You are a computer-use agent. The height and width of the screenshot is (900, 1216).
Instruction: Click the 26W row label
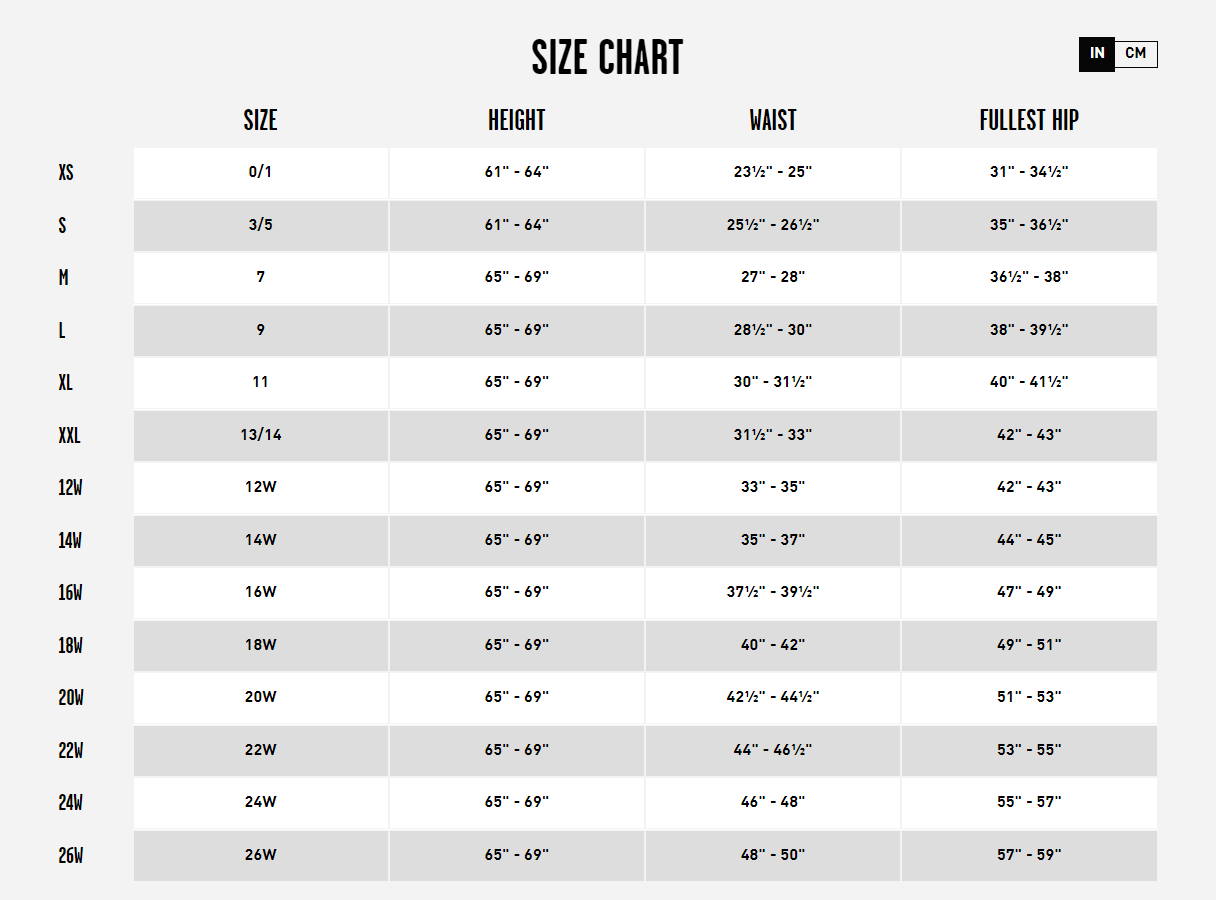[70, 856]
